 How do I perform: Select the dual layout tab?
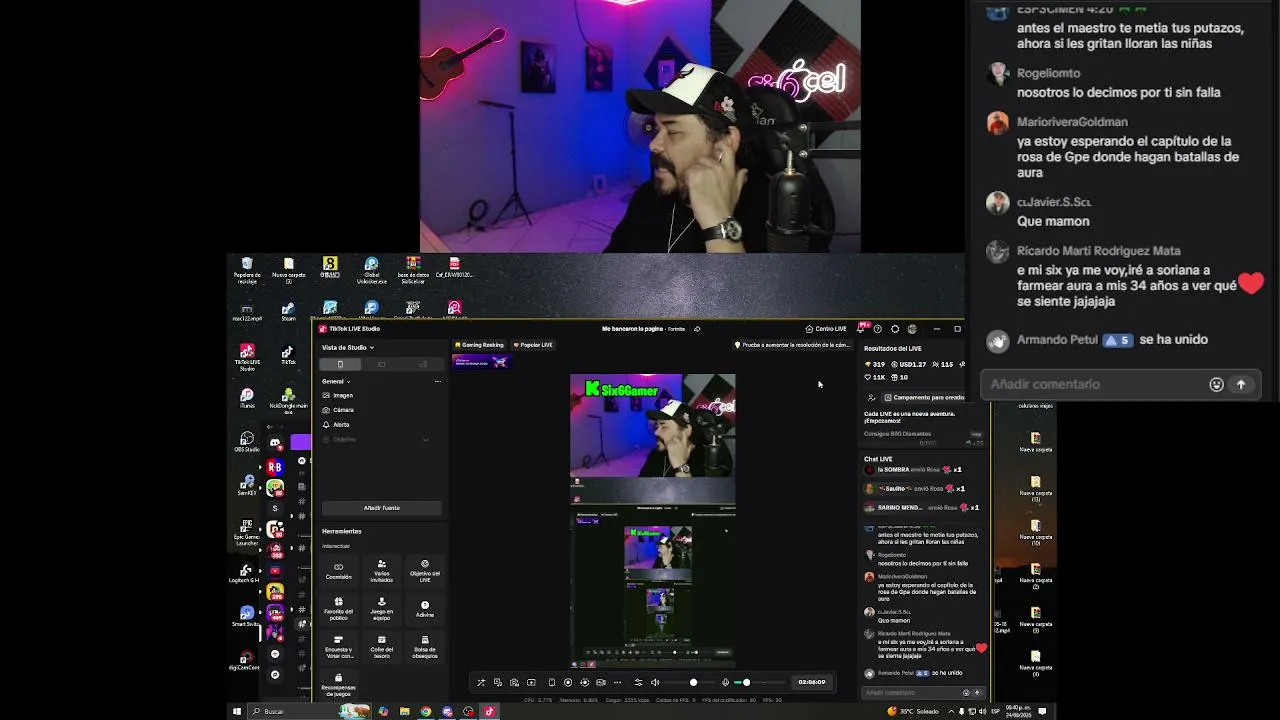click(422, 364)
